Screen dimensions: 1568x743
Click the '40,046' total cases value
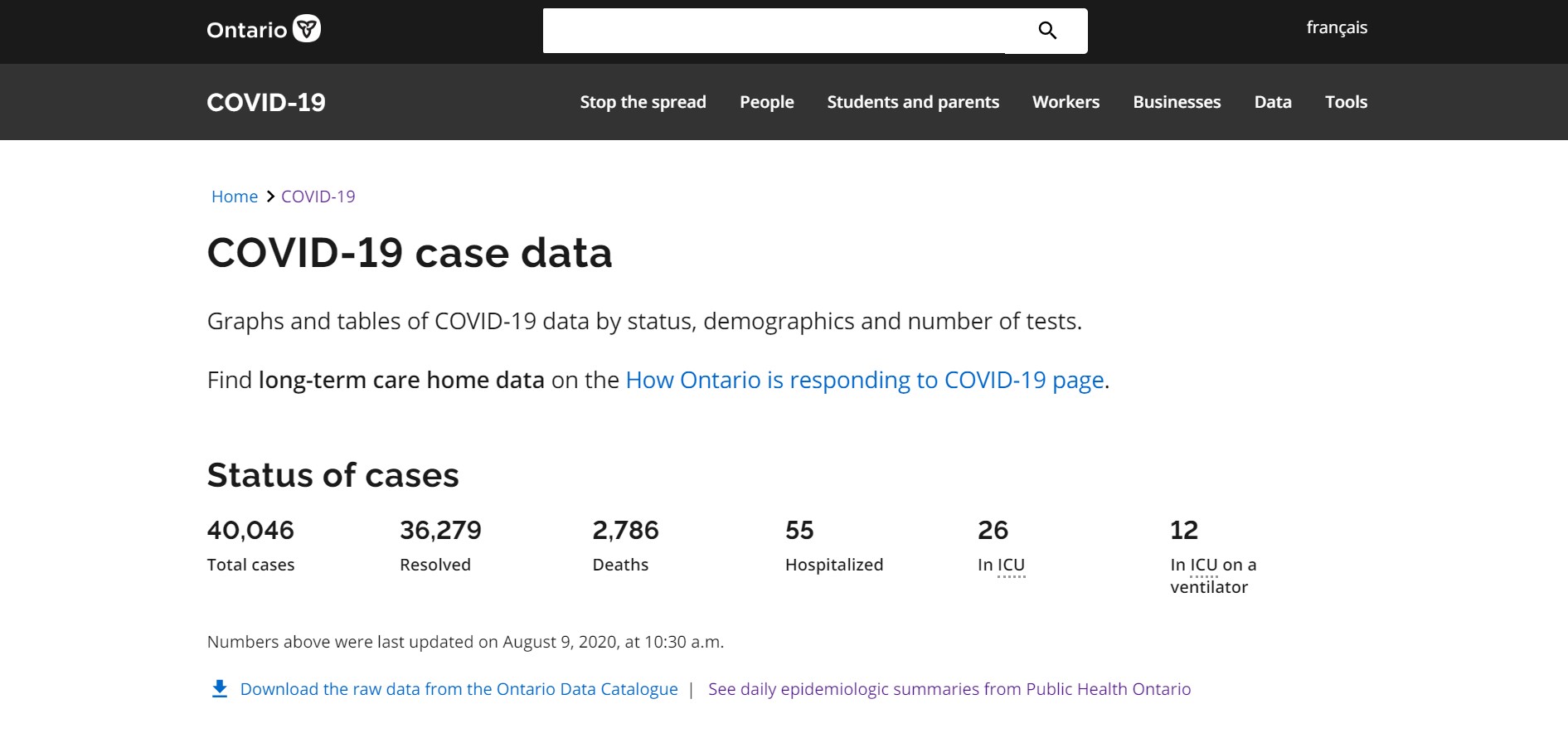tap(250, 530)
